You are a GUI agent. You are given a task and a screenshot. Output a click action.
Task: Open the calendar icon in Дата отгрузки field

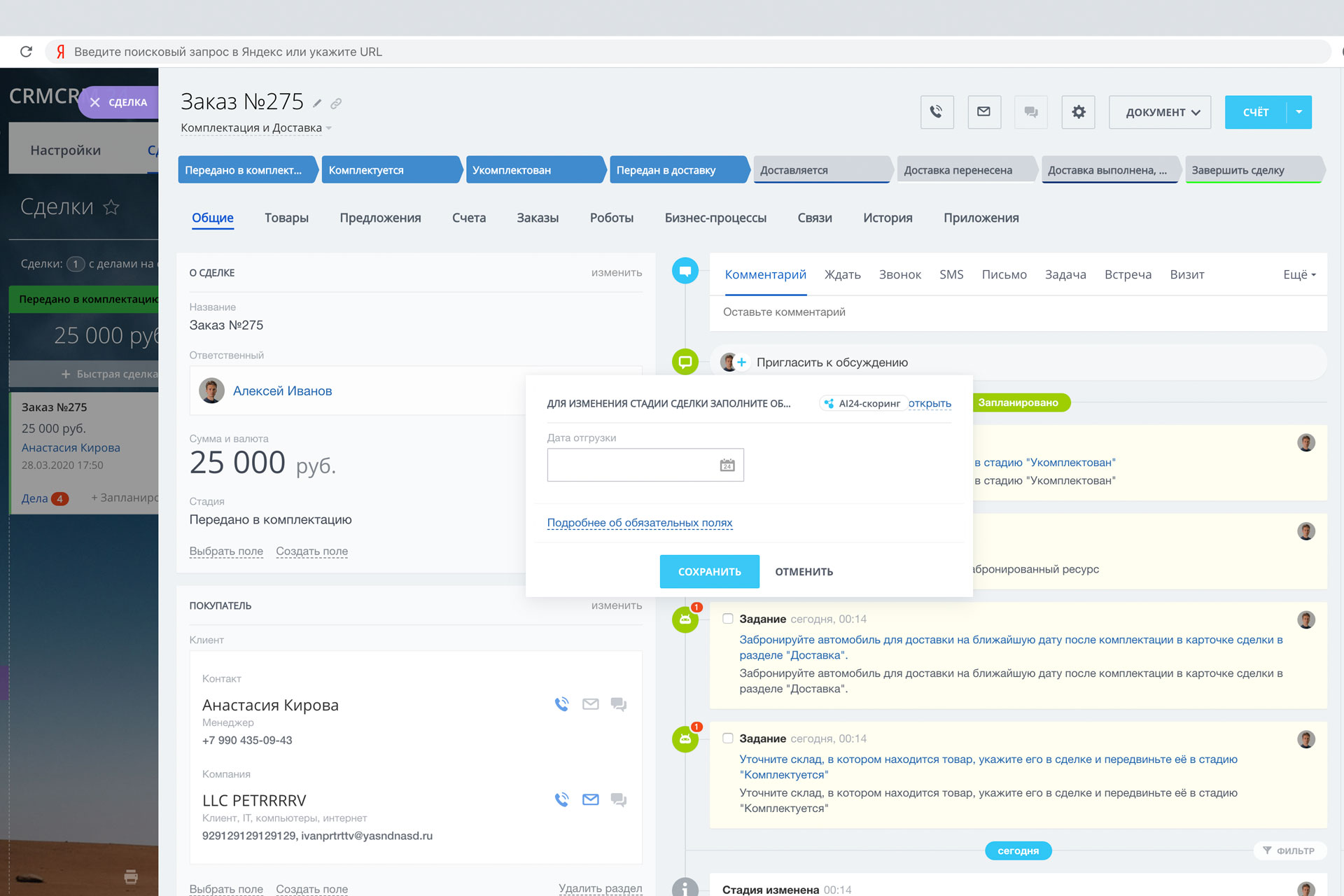[x=727, y=465]
